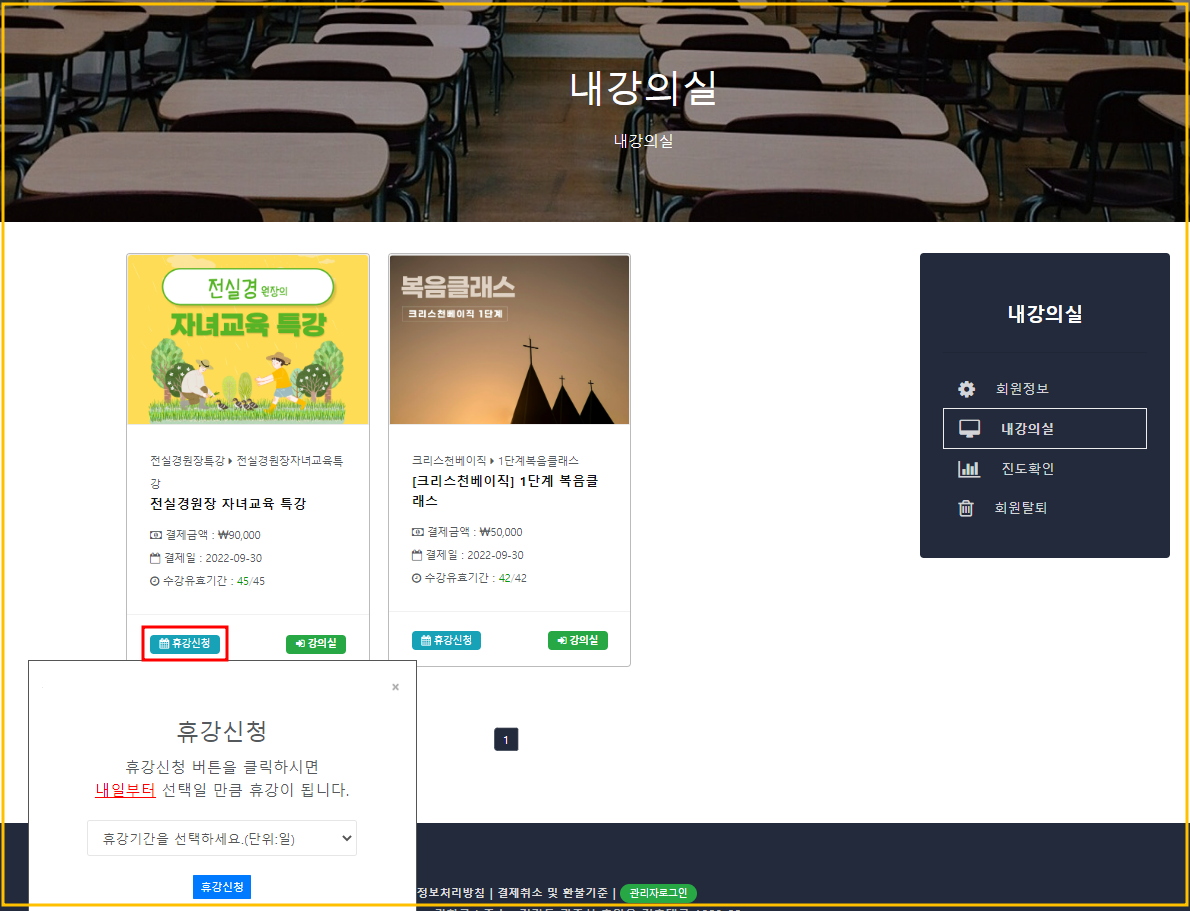Screen dimensions: 1190x911
Task: Click 휴강신청 on the 복음클래스 card
Action: click(x=446, y=641)
